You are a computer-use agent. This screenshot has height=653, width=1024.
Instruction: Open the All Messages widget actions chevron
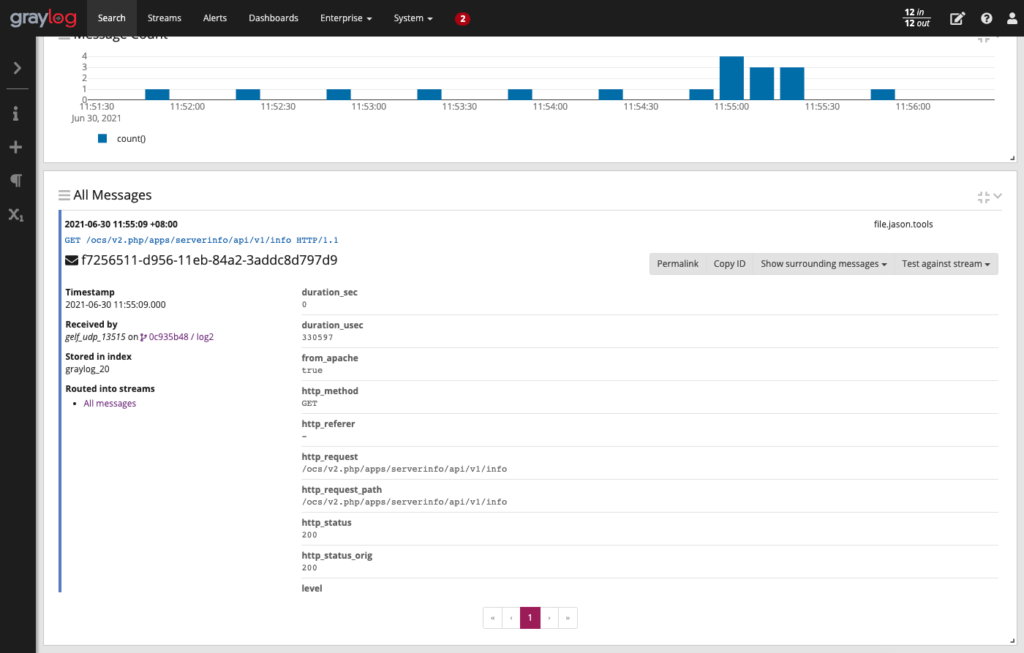[997, 196]
